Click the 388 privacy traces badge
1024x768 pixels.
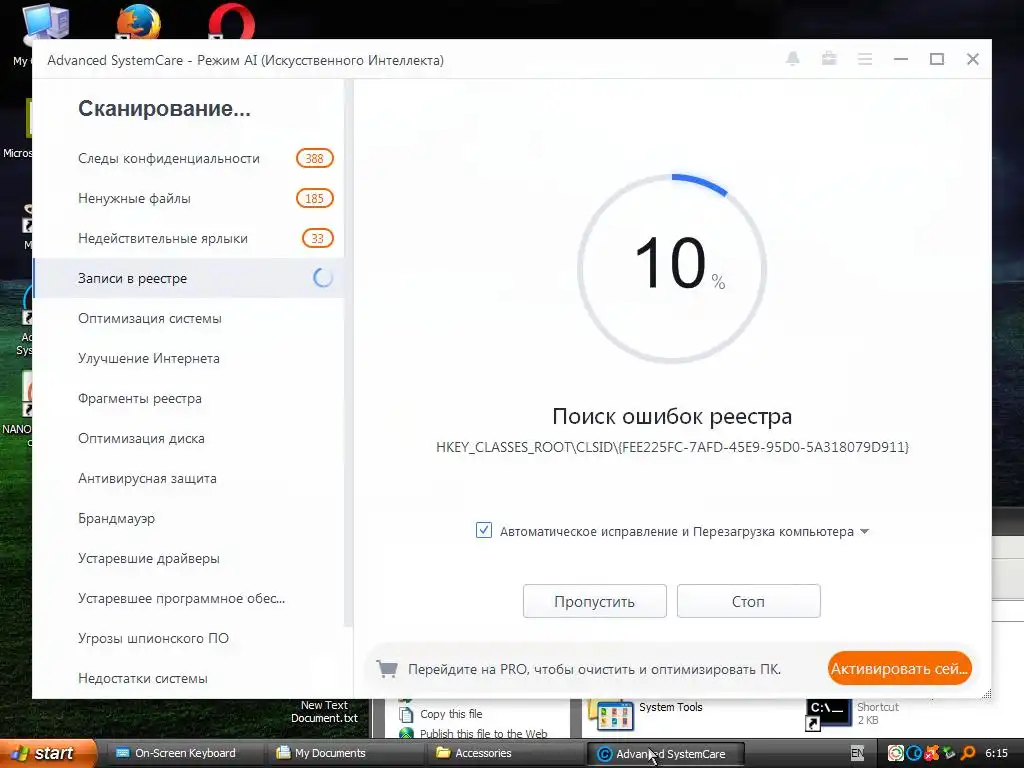(315, 158)
